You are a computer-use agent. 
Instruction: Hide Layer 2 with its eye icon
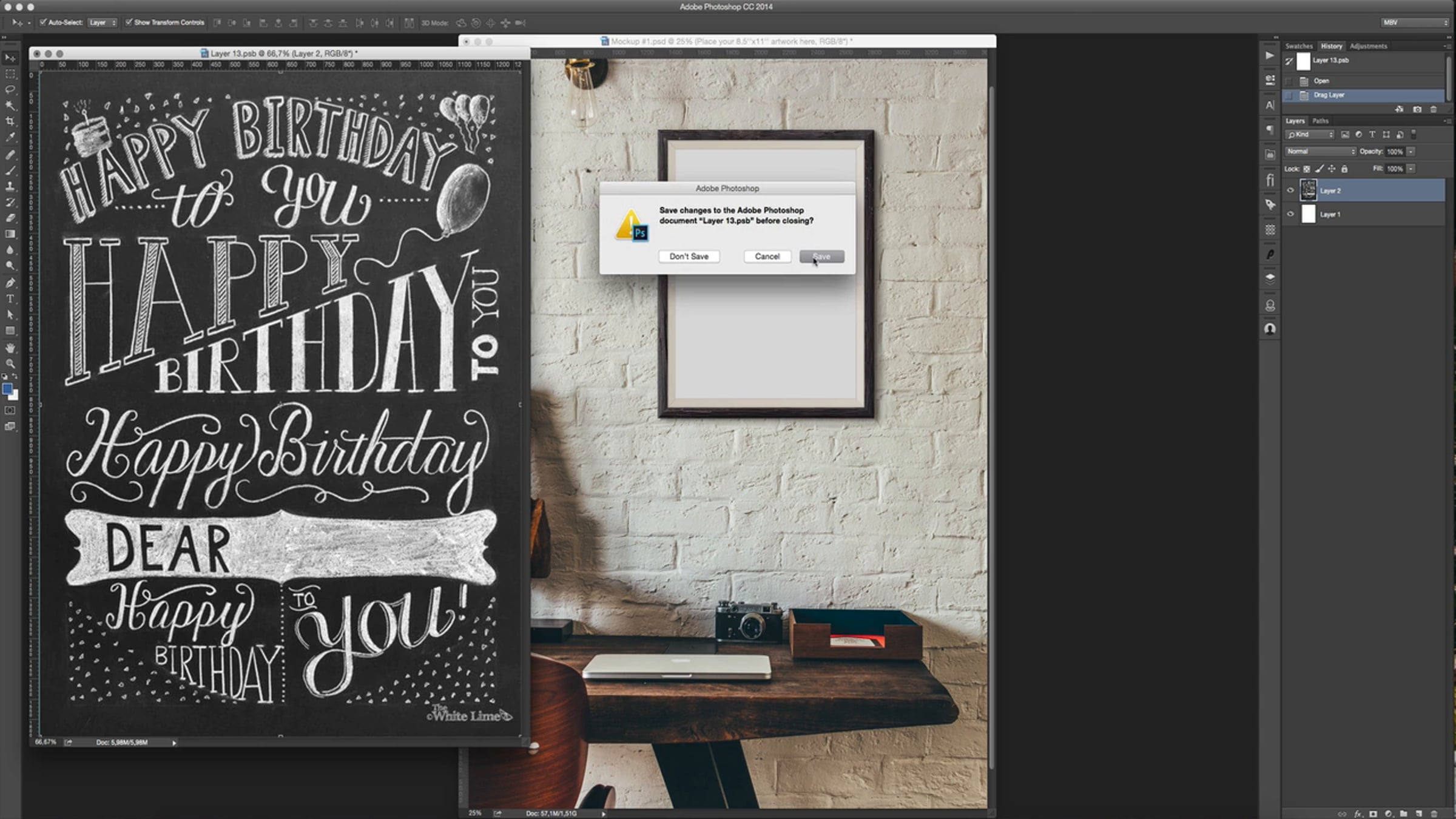click(x=1290, y=190)
